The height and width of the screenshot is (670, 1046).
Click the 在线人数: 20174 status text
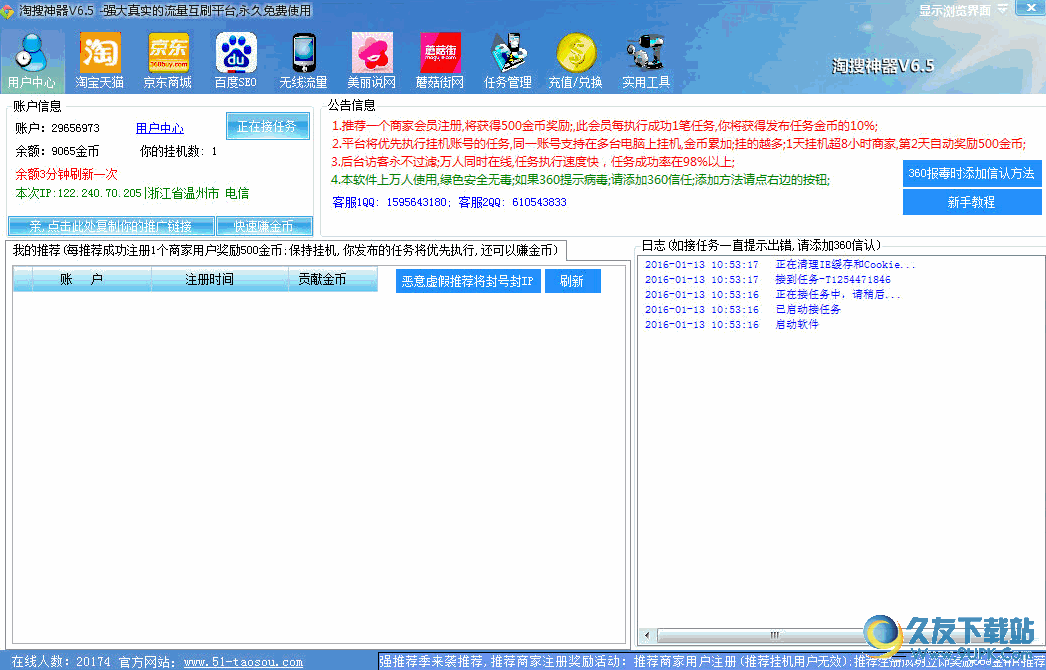pyautogui.click(x=61, y=662)
